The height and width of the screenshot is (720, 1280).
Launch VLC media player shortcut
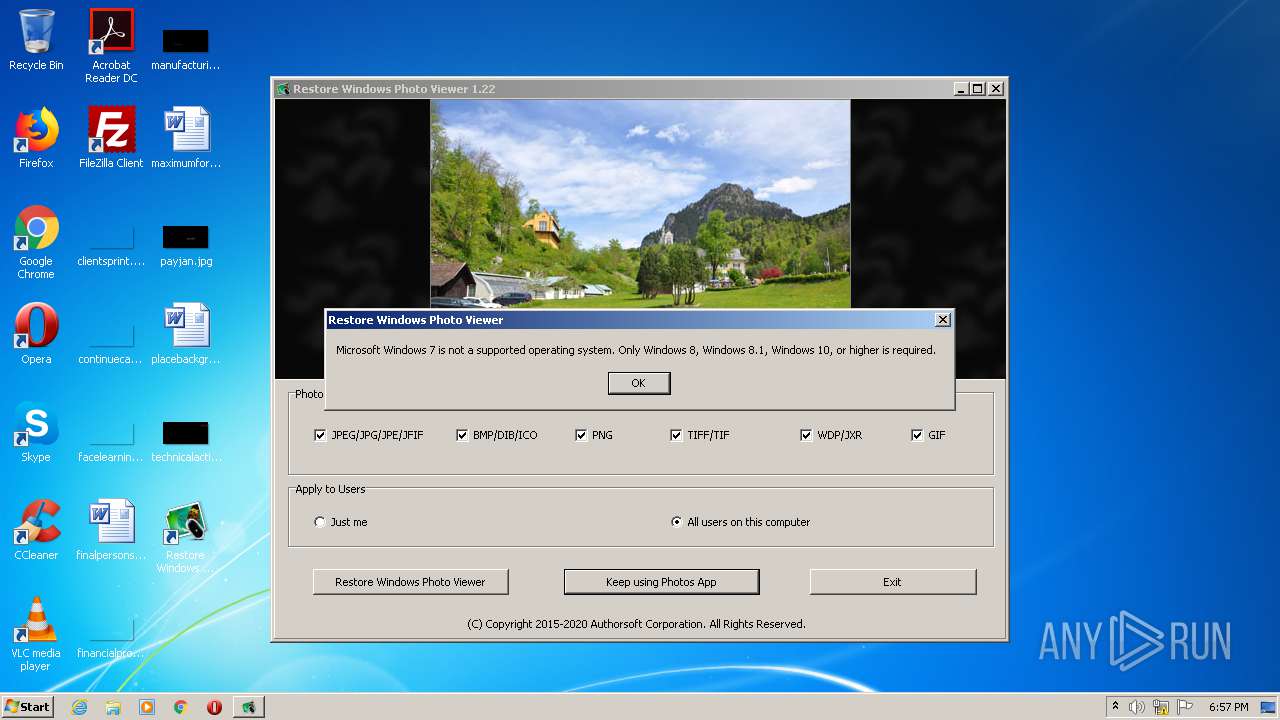[x=36, y=634]
